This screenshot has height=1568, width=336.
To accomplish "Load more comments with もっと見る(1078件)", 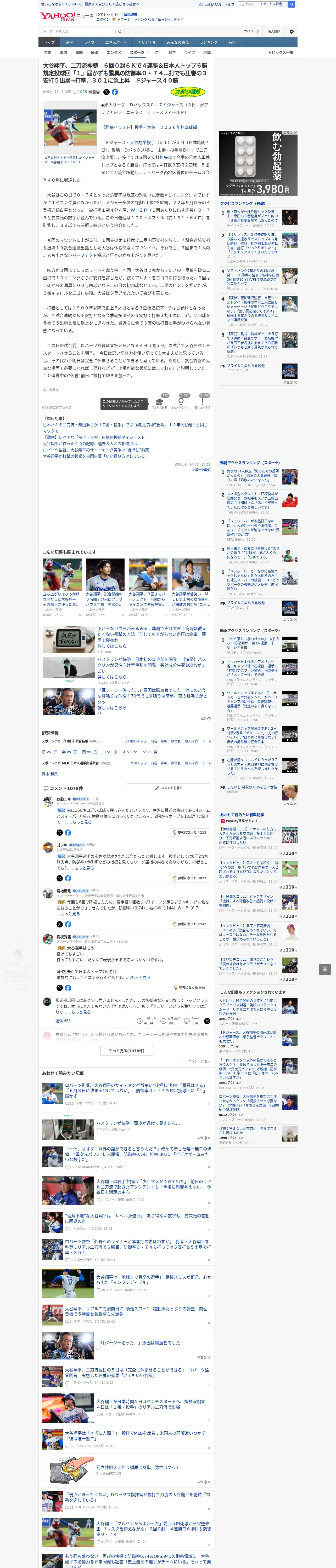I will tap(127, 1051).
